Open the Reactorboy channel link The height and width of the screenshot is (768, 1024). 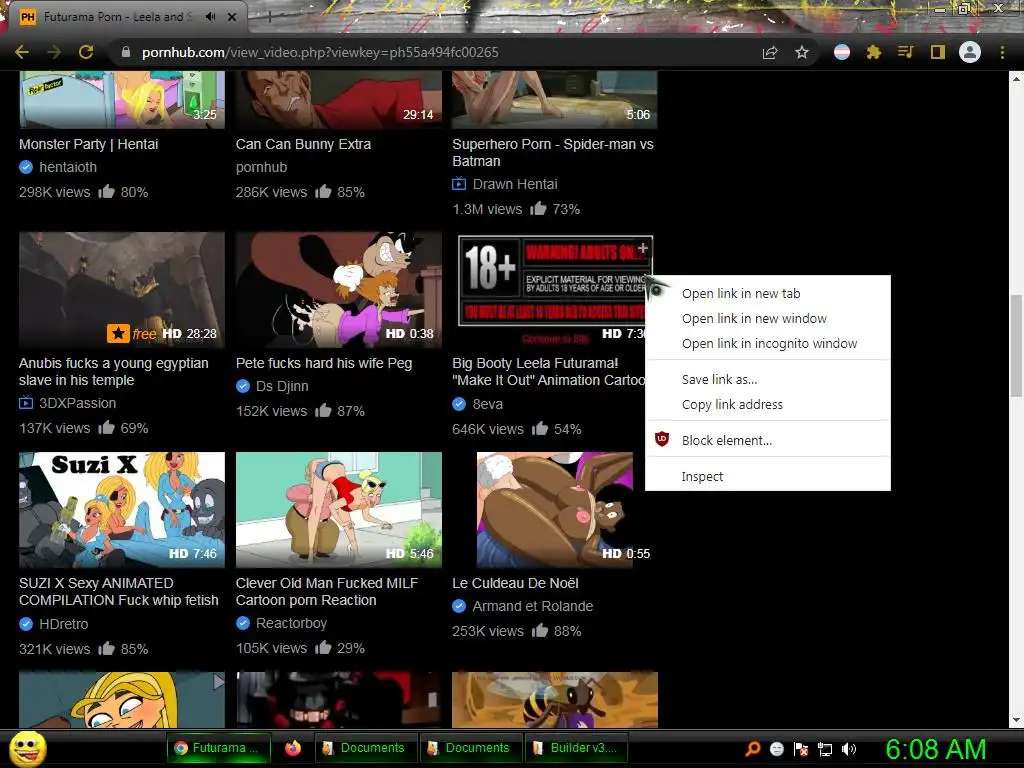pos(291,623)
